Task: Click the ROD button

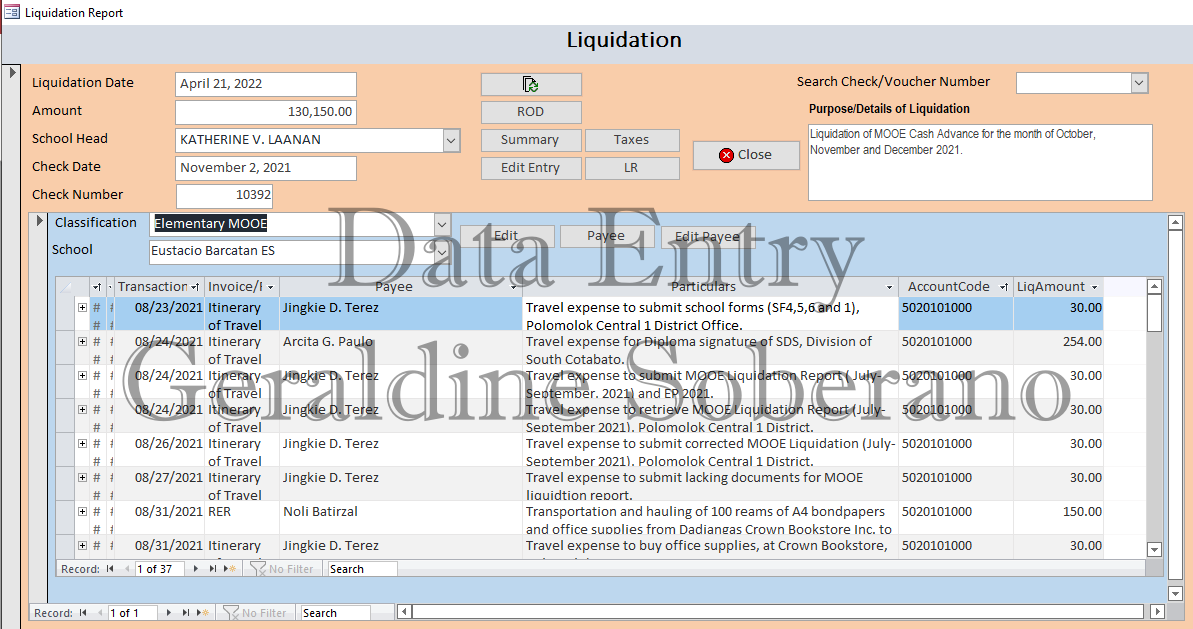Action: [531, 113]
